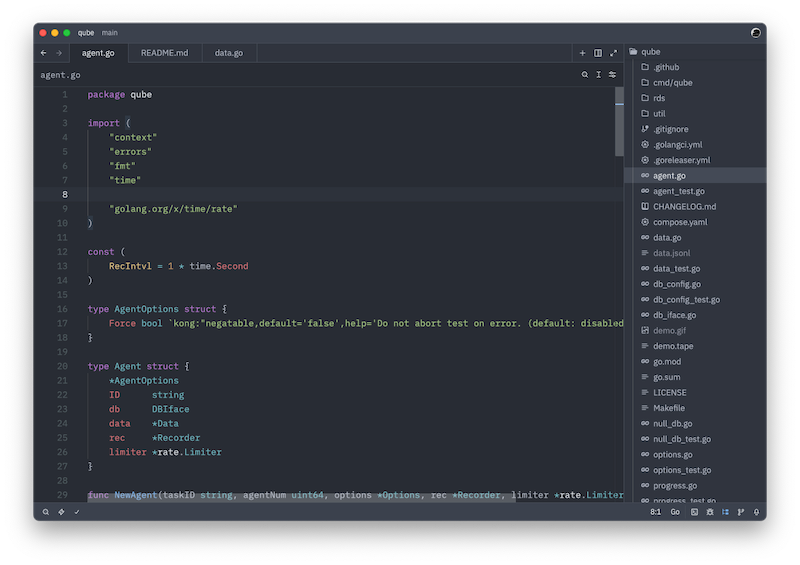The width and height of the screenshot is (800, 565).
Task: Zoom the pane with the expand arrows
Action: coord(613,53)
